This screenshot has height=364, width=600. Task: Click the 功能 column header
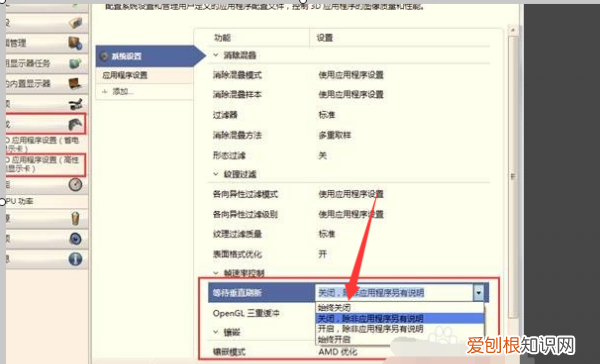click(x=222, y=38)
